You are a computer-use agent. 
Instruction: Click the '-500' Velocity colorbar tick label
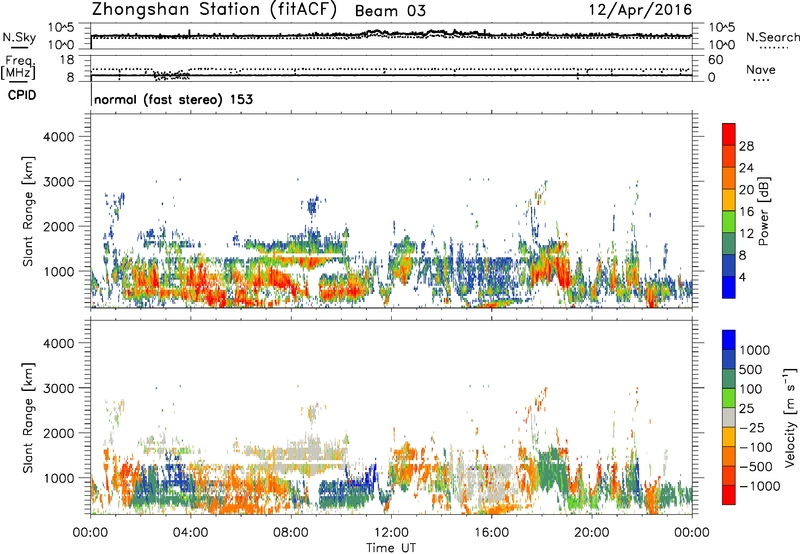click(x=756, y=467)
